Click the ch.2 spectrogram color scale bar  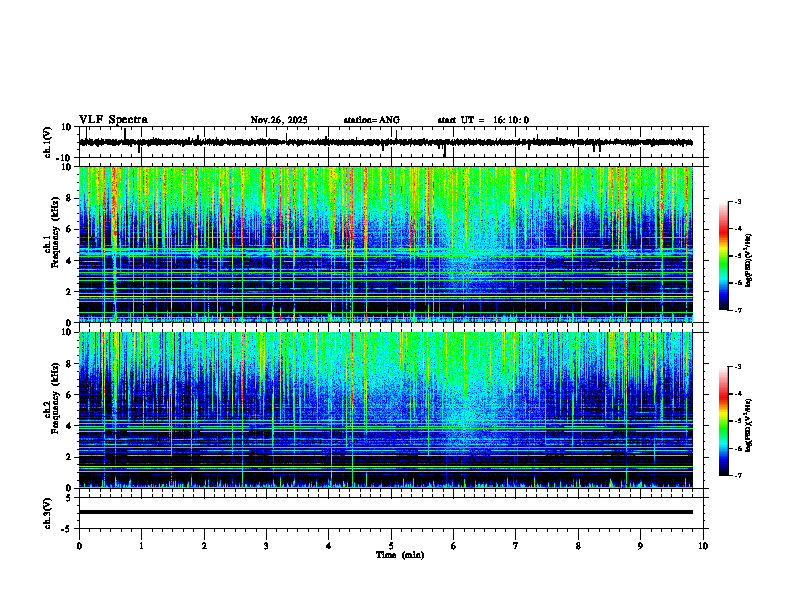coord(723,421)
